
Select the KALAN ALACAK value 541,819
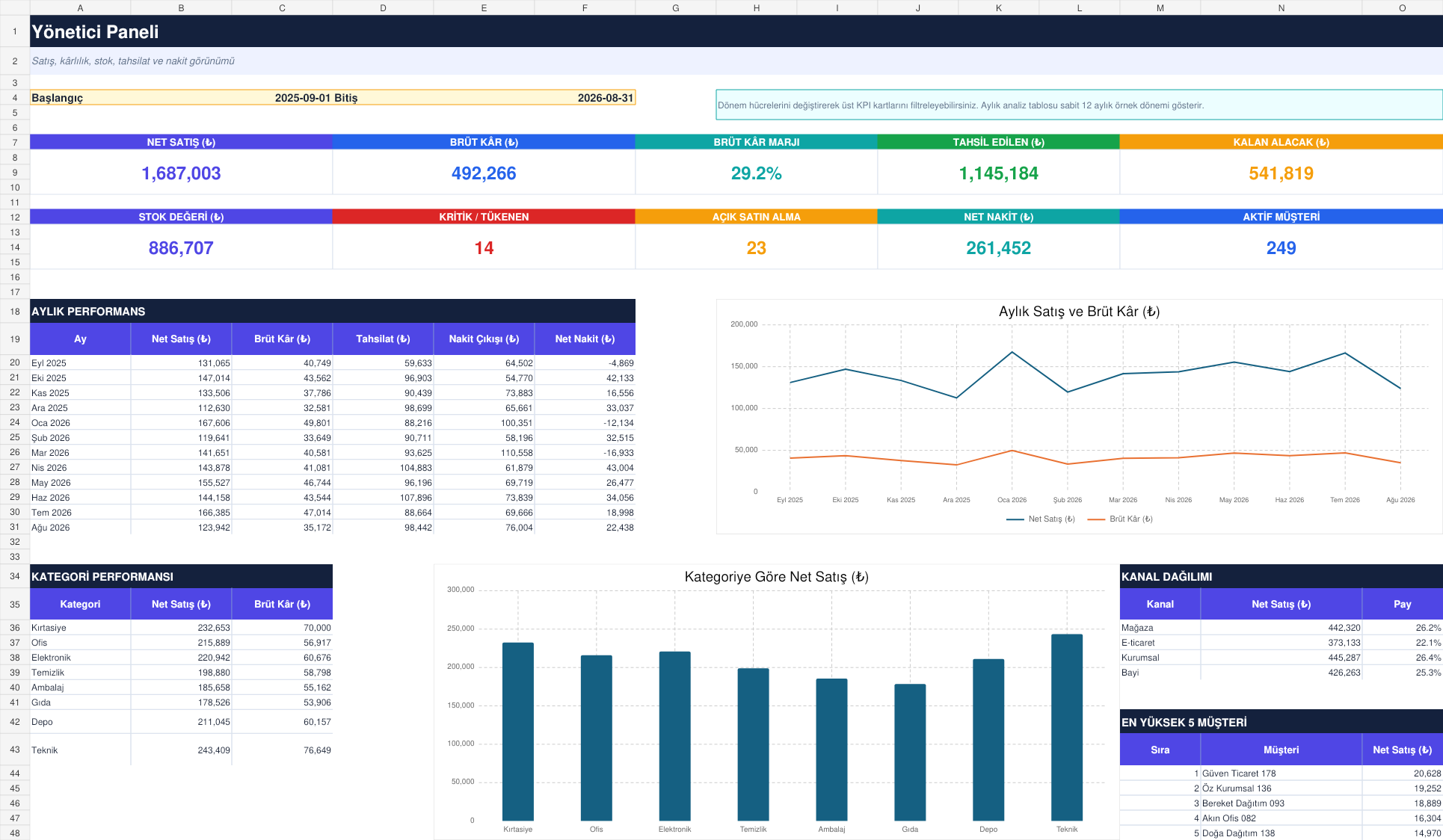pos(1281,173)
